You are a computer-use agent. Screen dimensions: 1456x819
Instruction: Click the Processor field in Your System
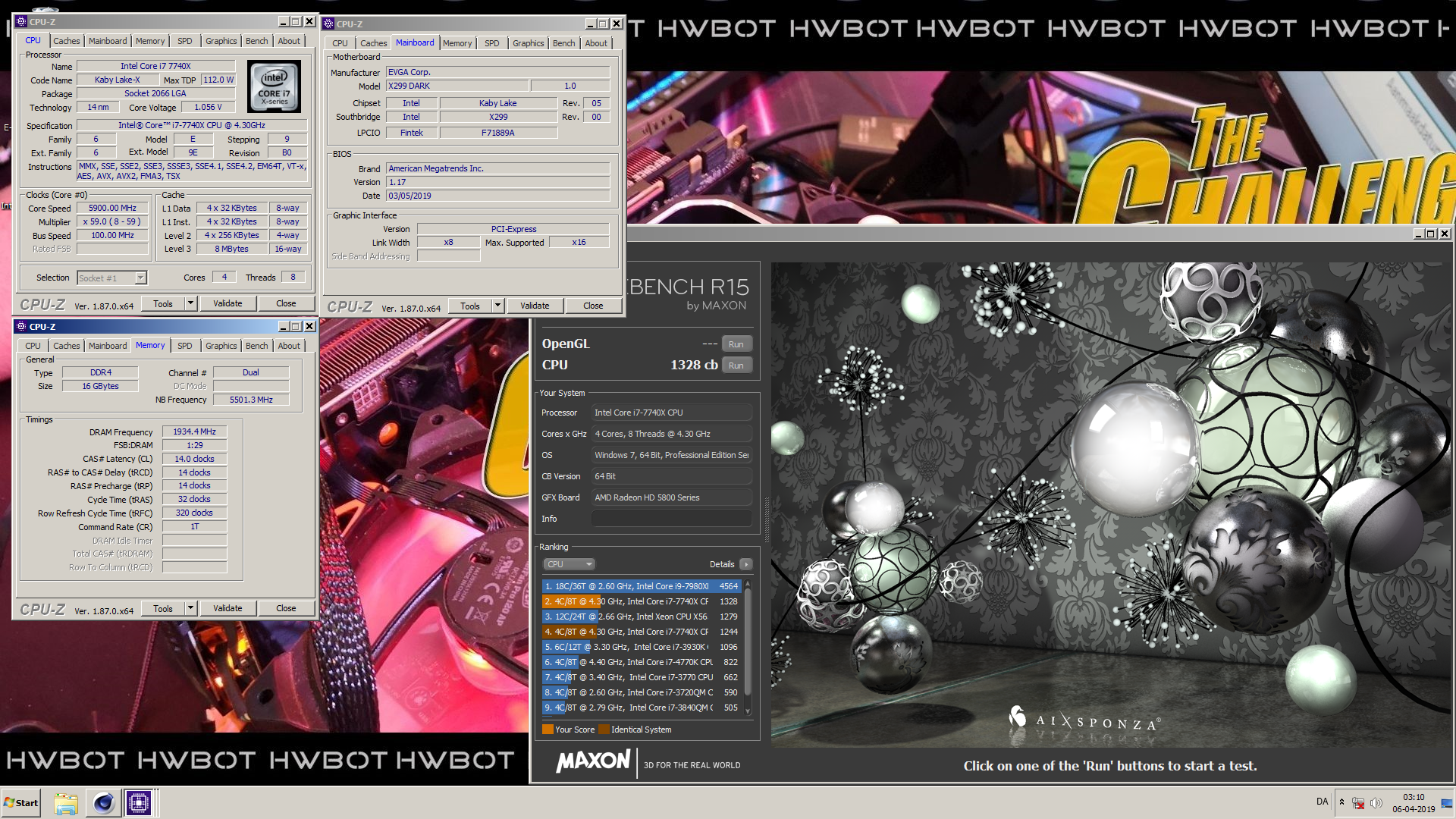coord(671,413)
